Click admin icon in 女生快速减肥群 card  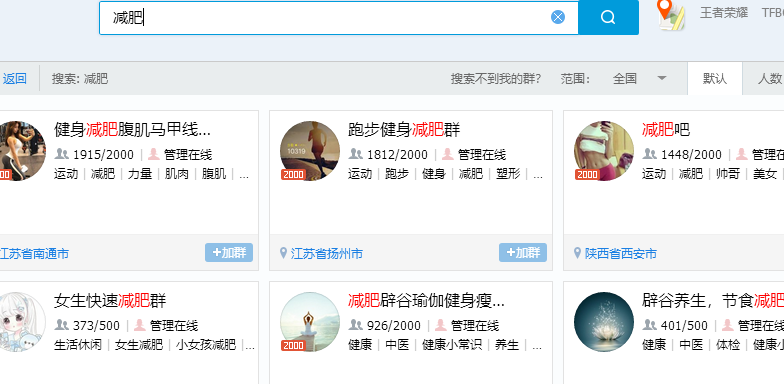[140, 326]
